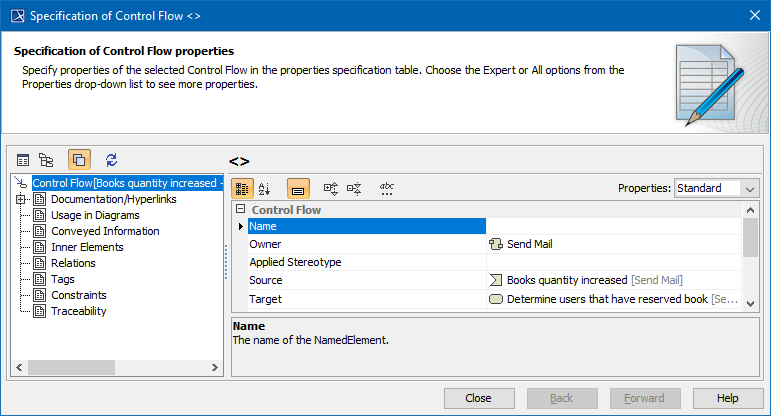Screen dimensions: 771x416
Task: Click the alphabetical A-Z sort icon
Action: 265,188
